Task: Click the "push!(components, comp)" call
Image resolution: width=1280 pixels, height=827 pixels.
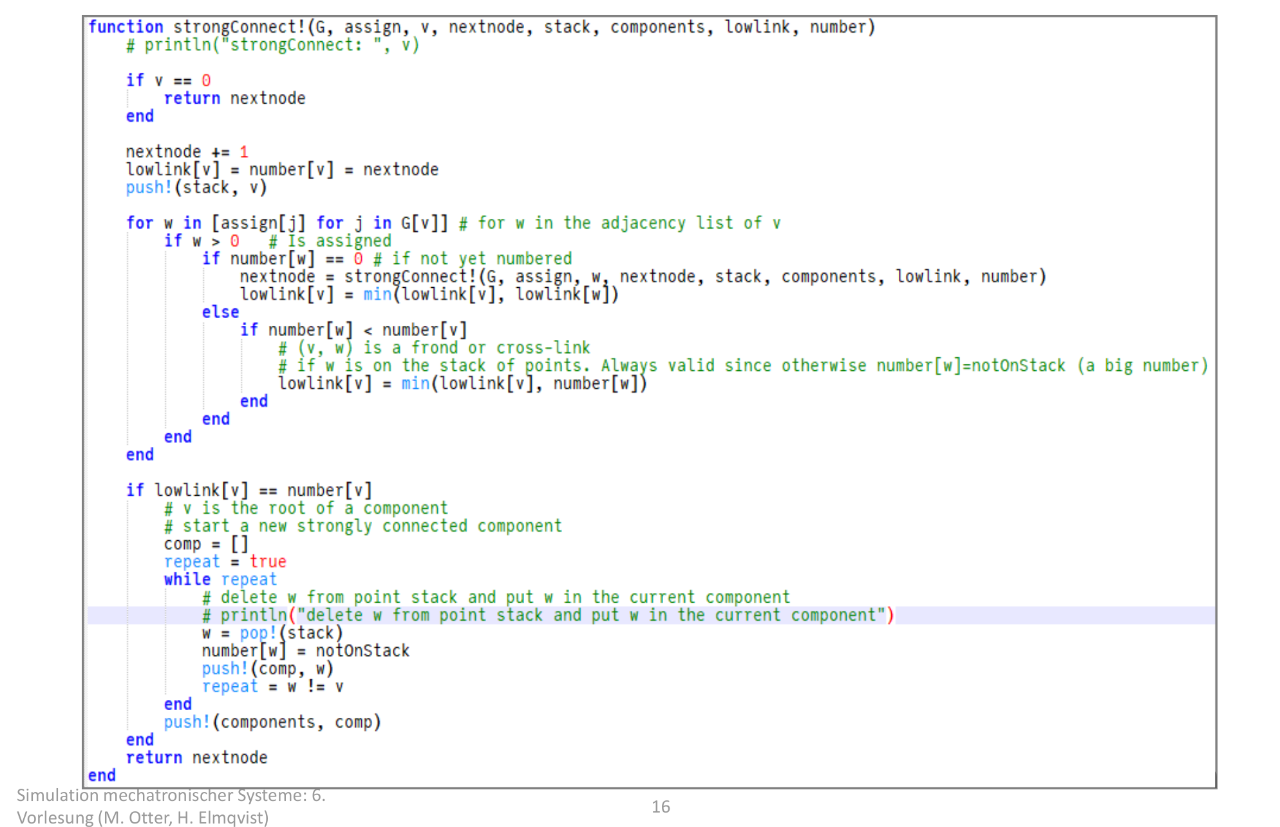Action: (x=272, y=722)
